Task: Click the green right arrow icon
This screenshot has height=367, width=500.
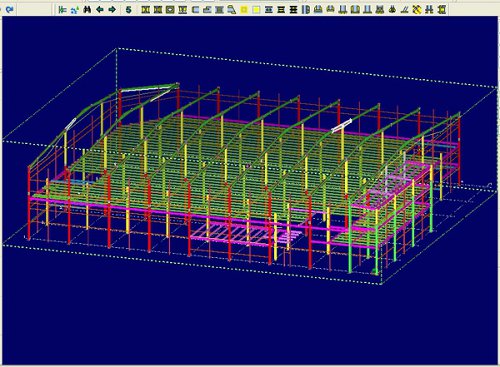Action: pyautogui.click(x=112, y=10)
